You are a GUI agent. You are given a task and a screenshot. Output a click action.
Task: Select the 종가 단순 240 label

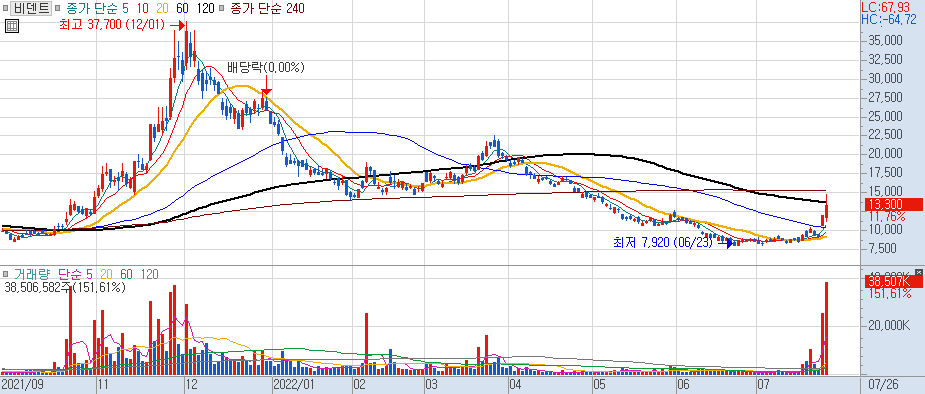point(267,8)
